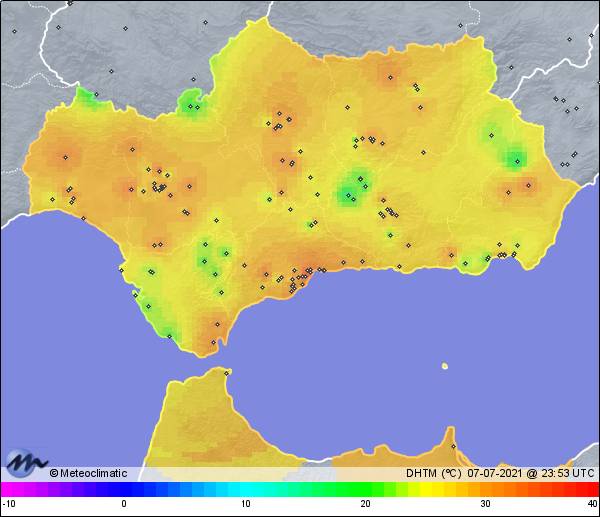This screenshot has height=517, width=600.
Task: Click the 10 temperature scale label
Action: 246,504
